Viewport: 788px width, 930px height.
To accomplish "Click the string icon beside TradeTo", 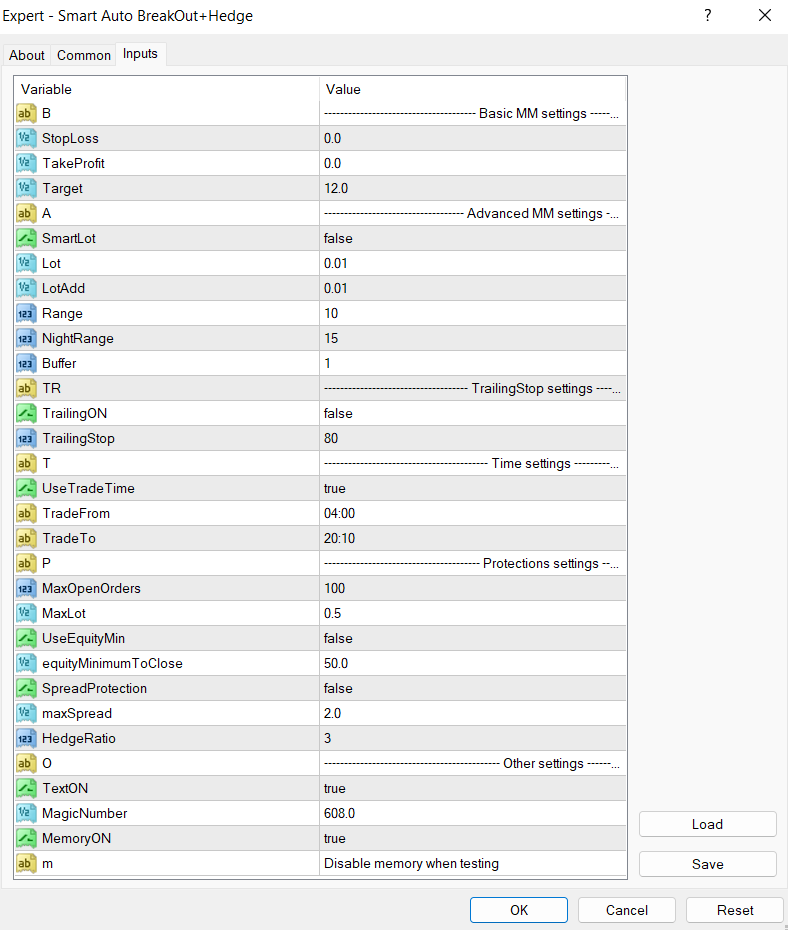I will pos(26,538).
